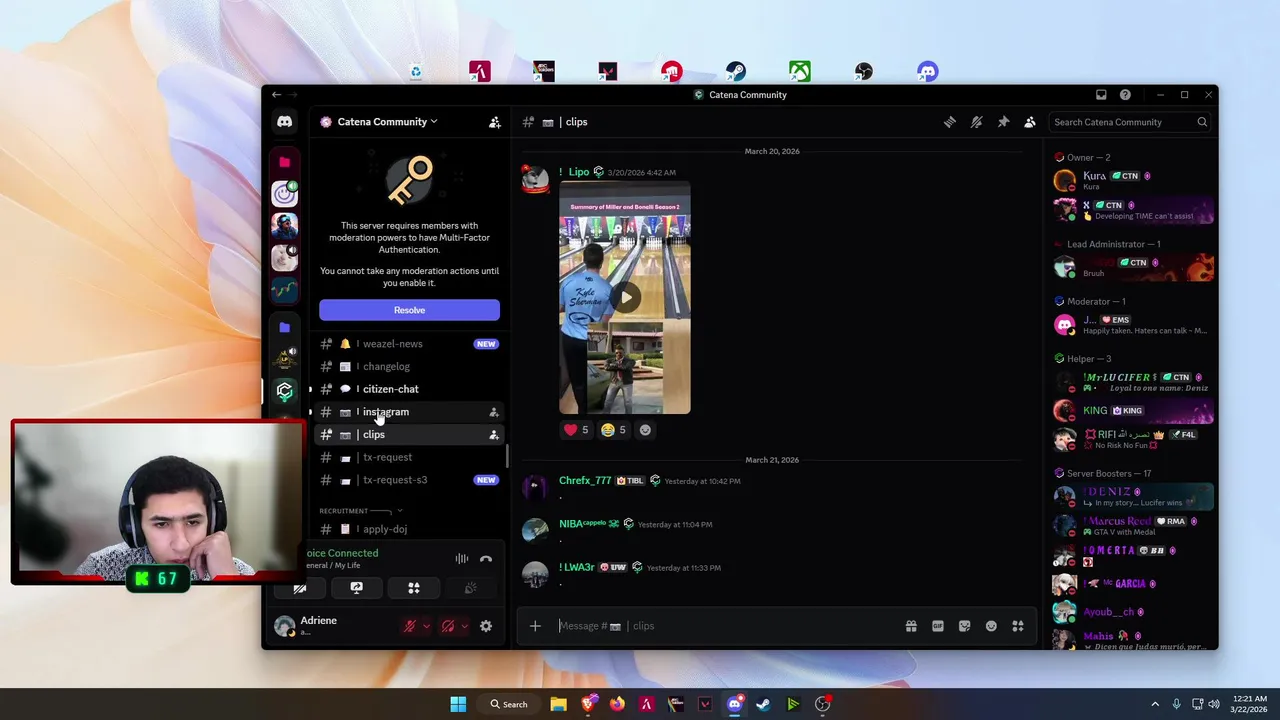Open LWA3r's profile from message

coord(577,568)
